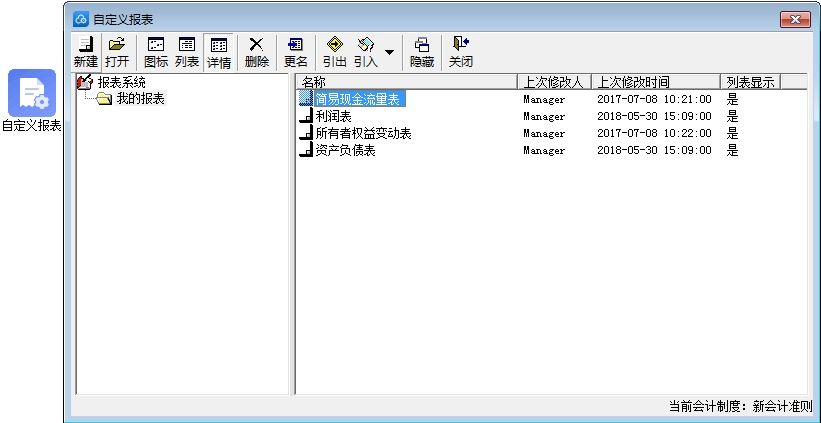Click the 资产负债表 file icon
The width and height of the screenshot is (821, 423).
(x=306, y=150)
